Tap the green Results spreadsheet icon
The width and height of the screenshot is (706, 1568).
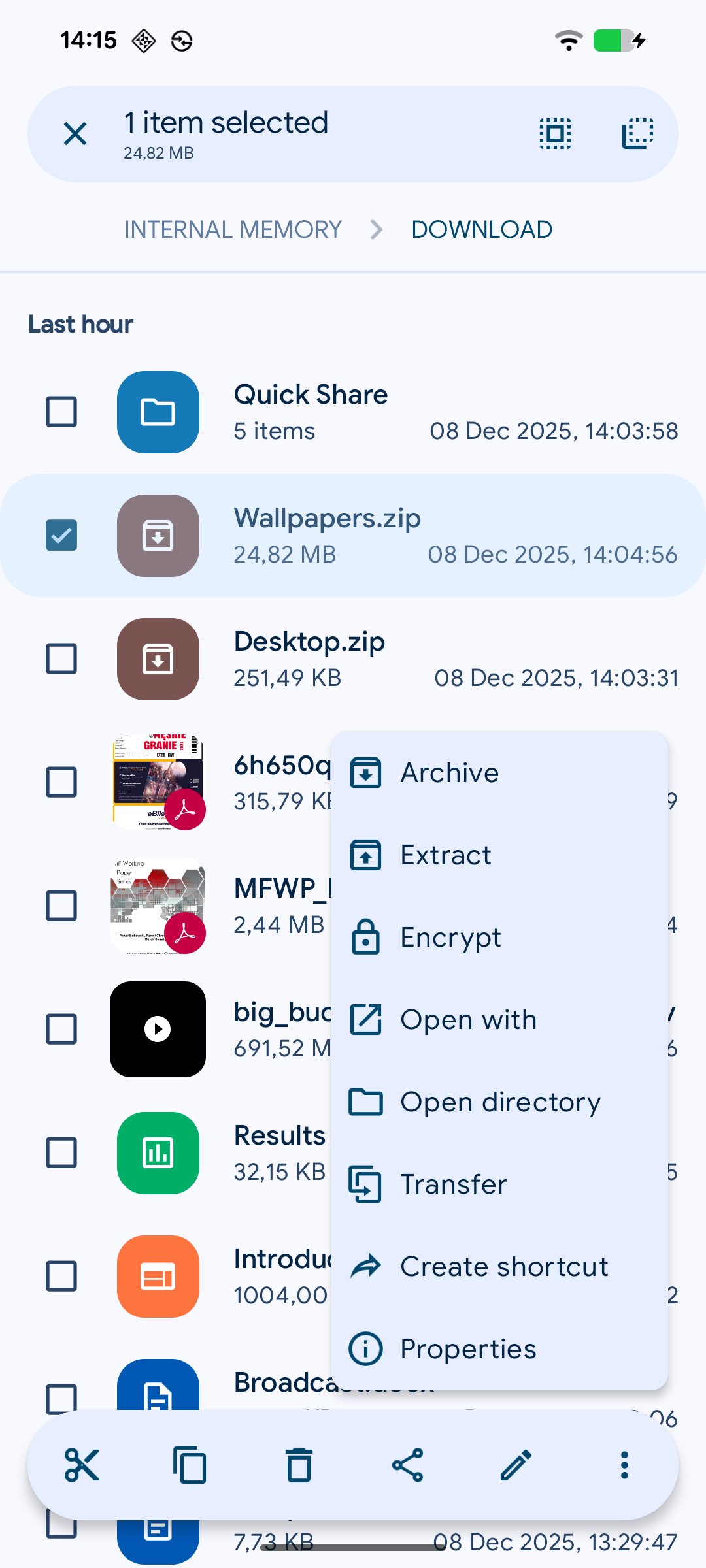click(158, 1152)
